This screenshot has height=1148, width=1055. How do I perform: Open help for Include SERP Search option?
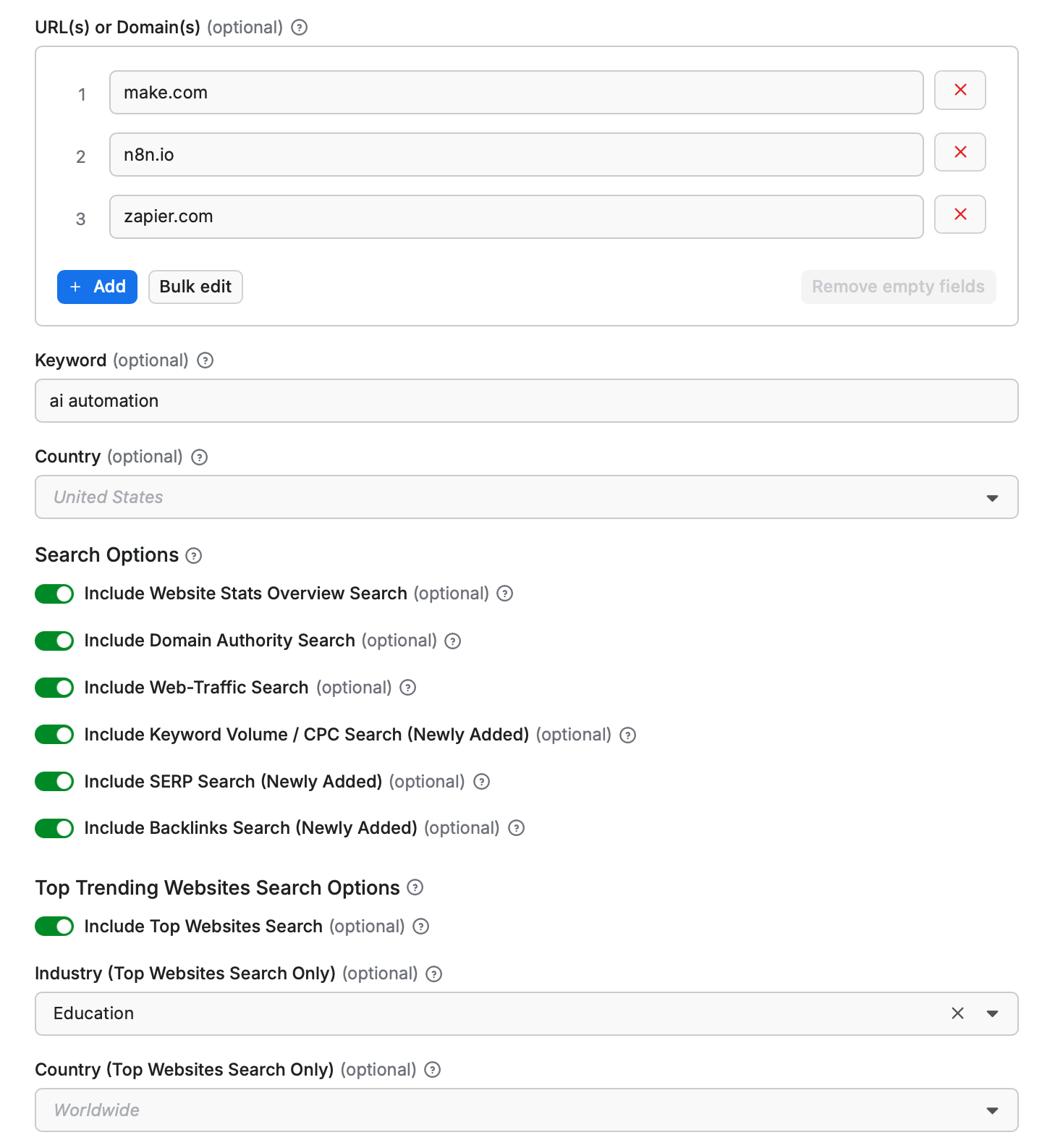click(x=481, y=782)
